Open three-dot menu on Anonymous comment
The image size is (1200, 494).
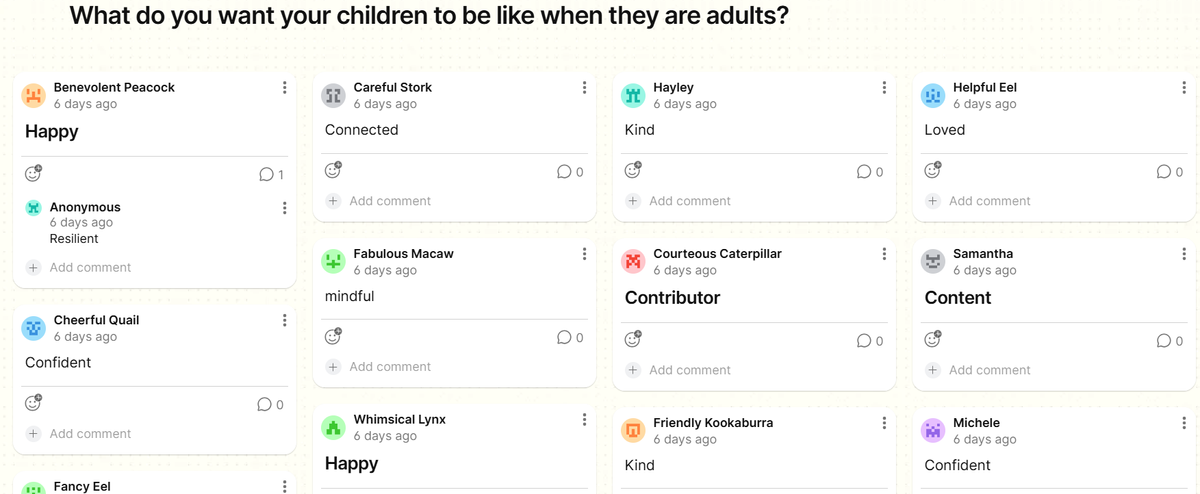284,208
